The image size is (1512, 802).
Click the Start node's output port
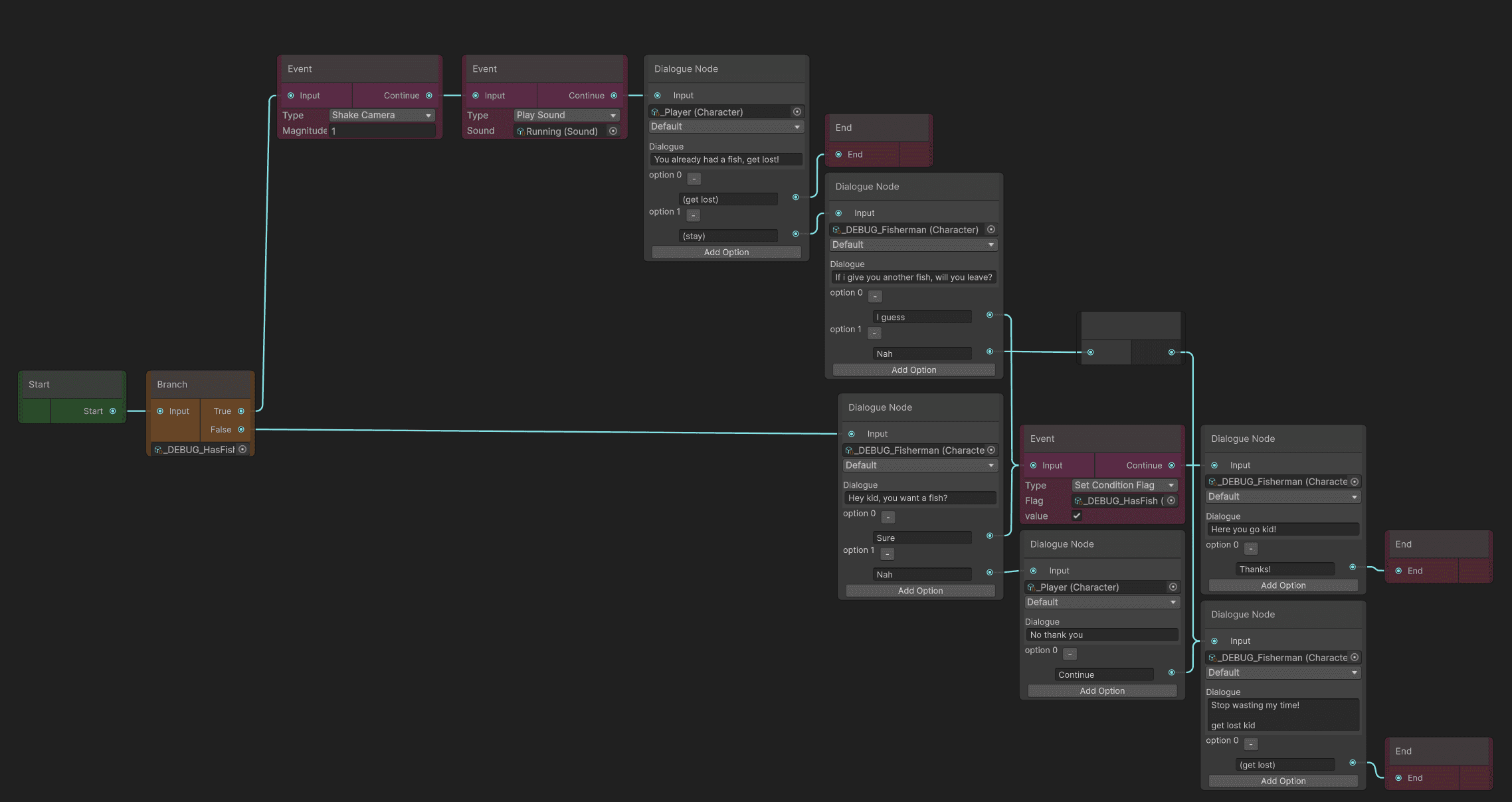(x=113, y=411)
